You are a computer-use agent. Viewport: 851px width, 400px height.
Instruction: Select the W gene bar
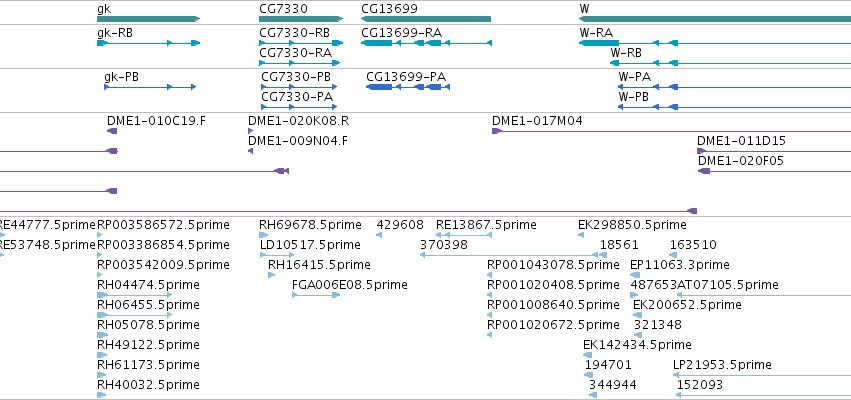click(715, 19)
